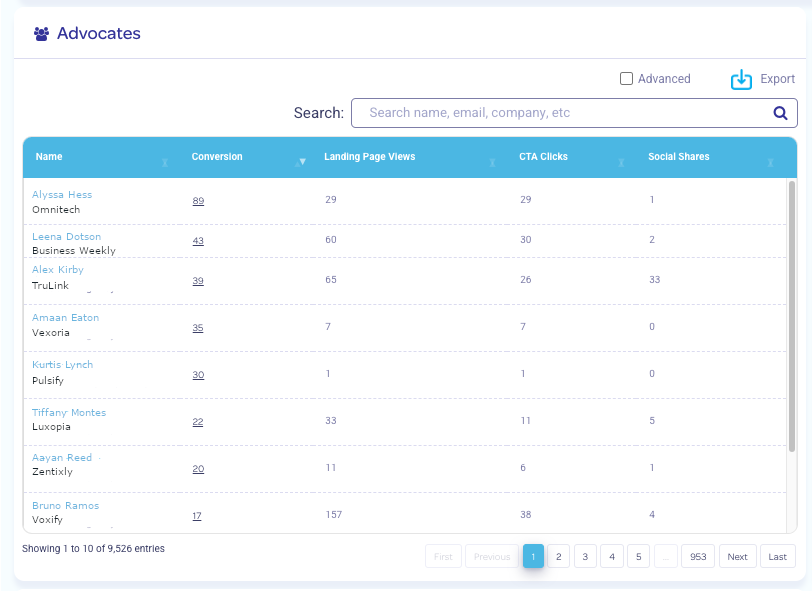Focus the advocate search input field
Image resolution: width=812 pixels, height=592 pixels.
click(560, 113)
